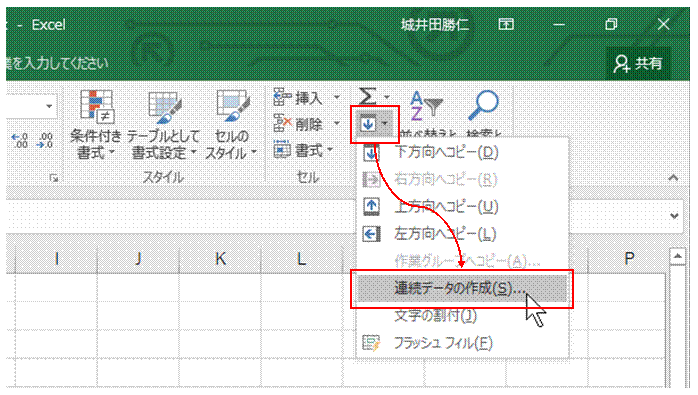The image size is (698, 395).
Task: Choose Justify (文字の割付)
Action: (463, 316)
